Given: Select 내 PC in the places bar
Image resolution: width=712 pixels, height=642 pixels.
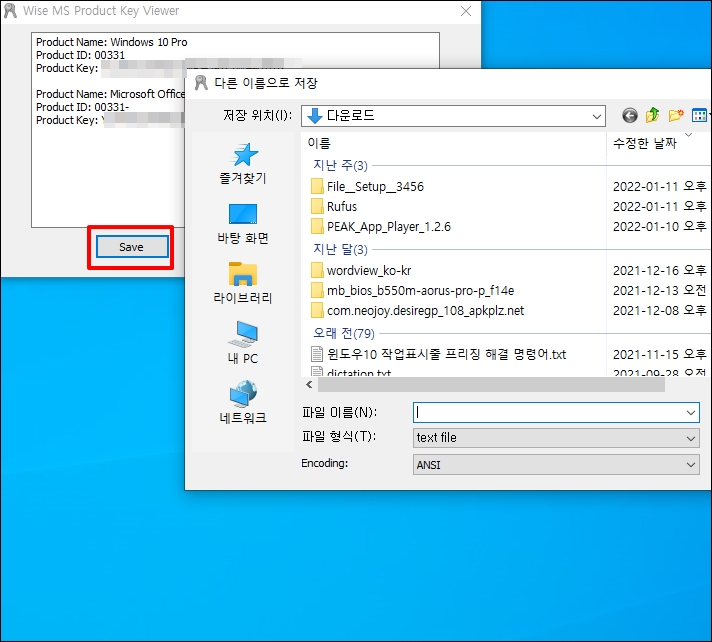Looking at the screenshot, I should [243, 343].
